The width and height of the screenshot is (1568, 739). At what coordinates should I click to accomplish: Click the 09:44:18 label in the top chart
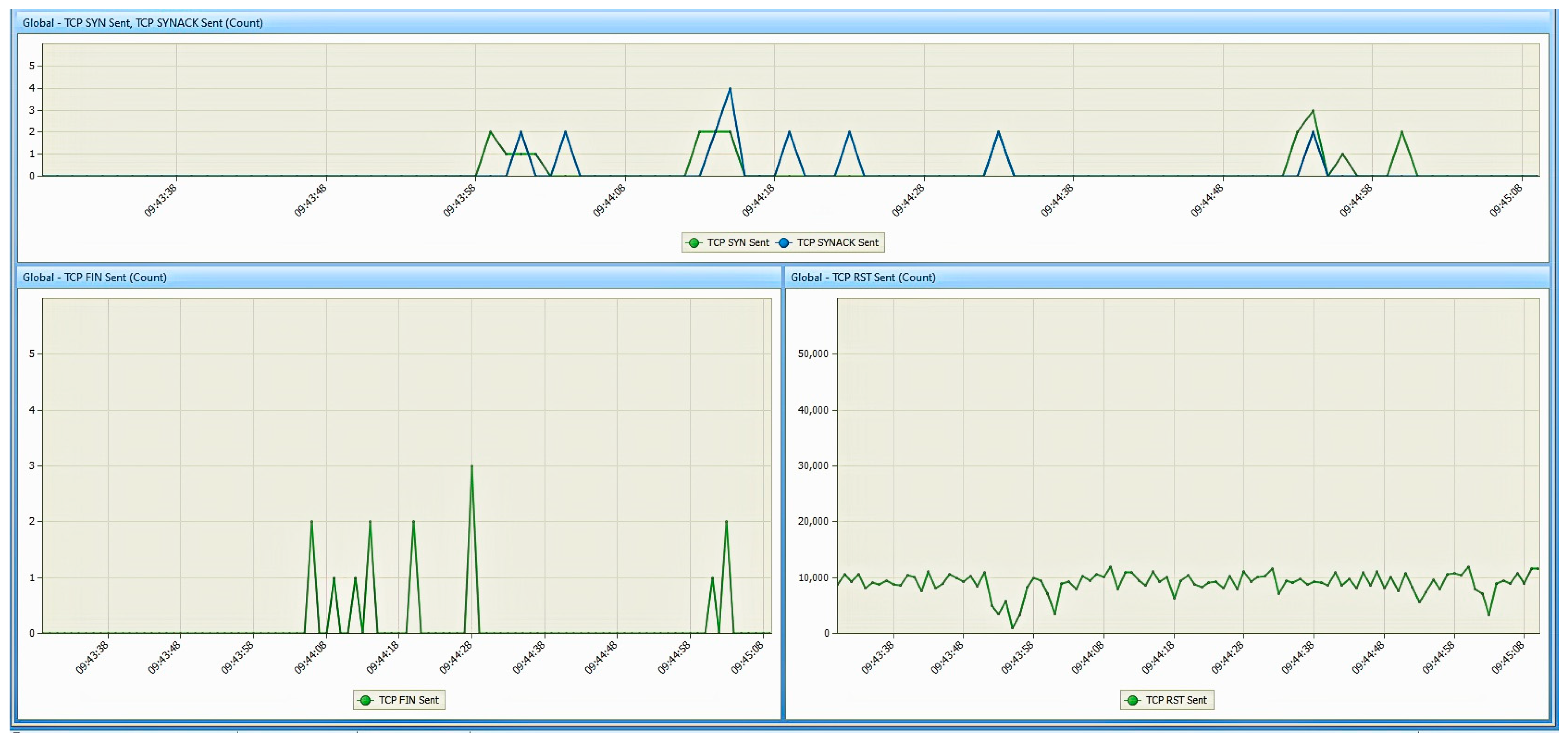tap(759, 200)
